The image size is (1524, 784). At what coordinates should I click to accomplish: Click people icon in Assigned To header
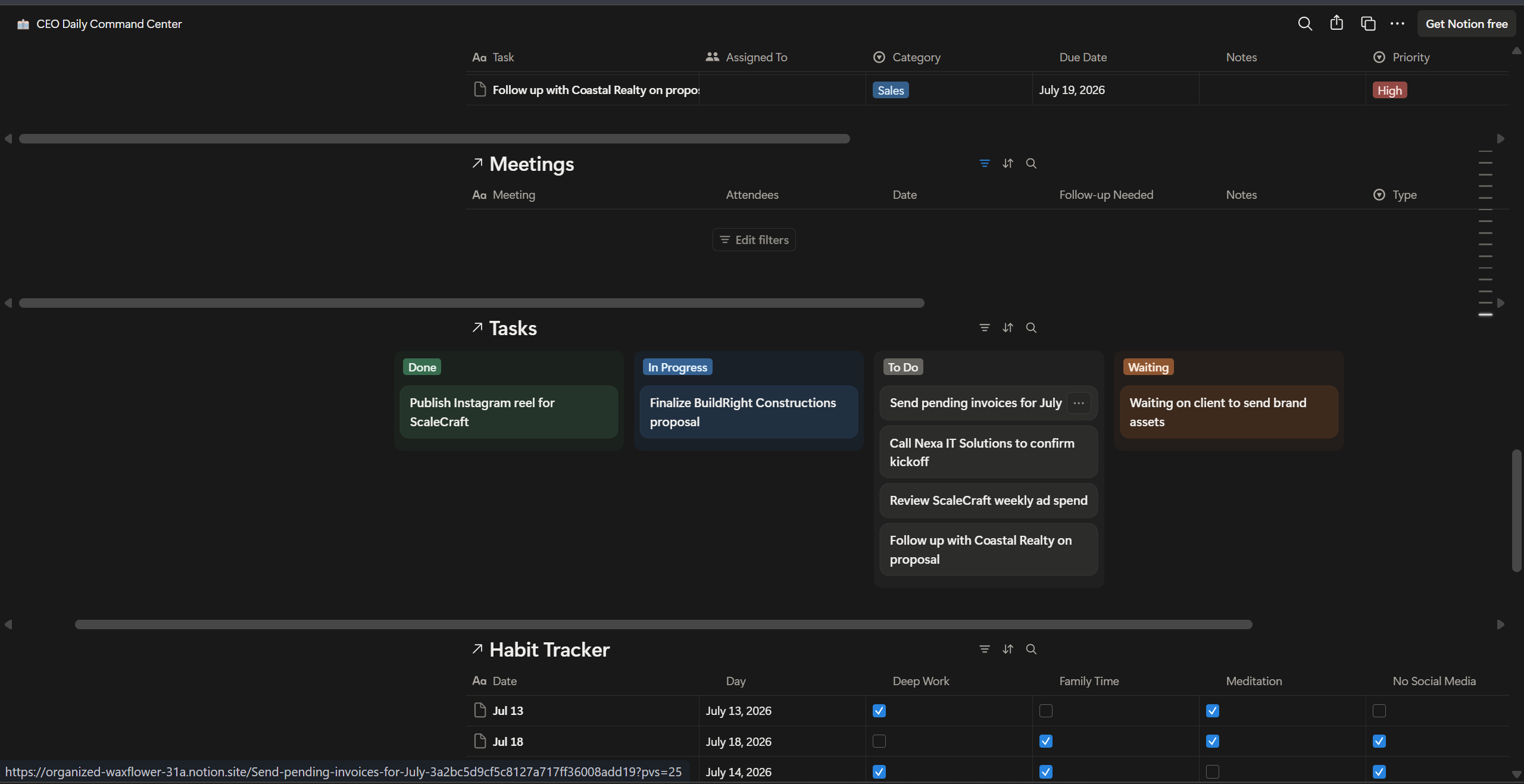click(712, 57)
